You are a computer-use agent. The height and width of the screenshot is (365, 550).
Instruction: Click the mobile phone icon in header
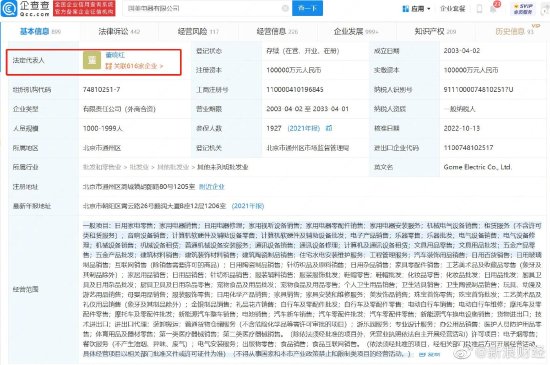[479, 8]
